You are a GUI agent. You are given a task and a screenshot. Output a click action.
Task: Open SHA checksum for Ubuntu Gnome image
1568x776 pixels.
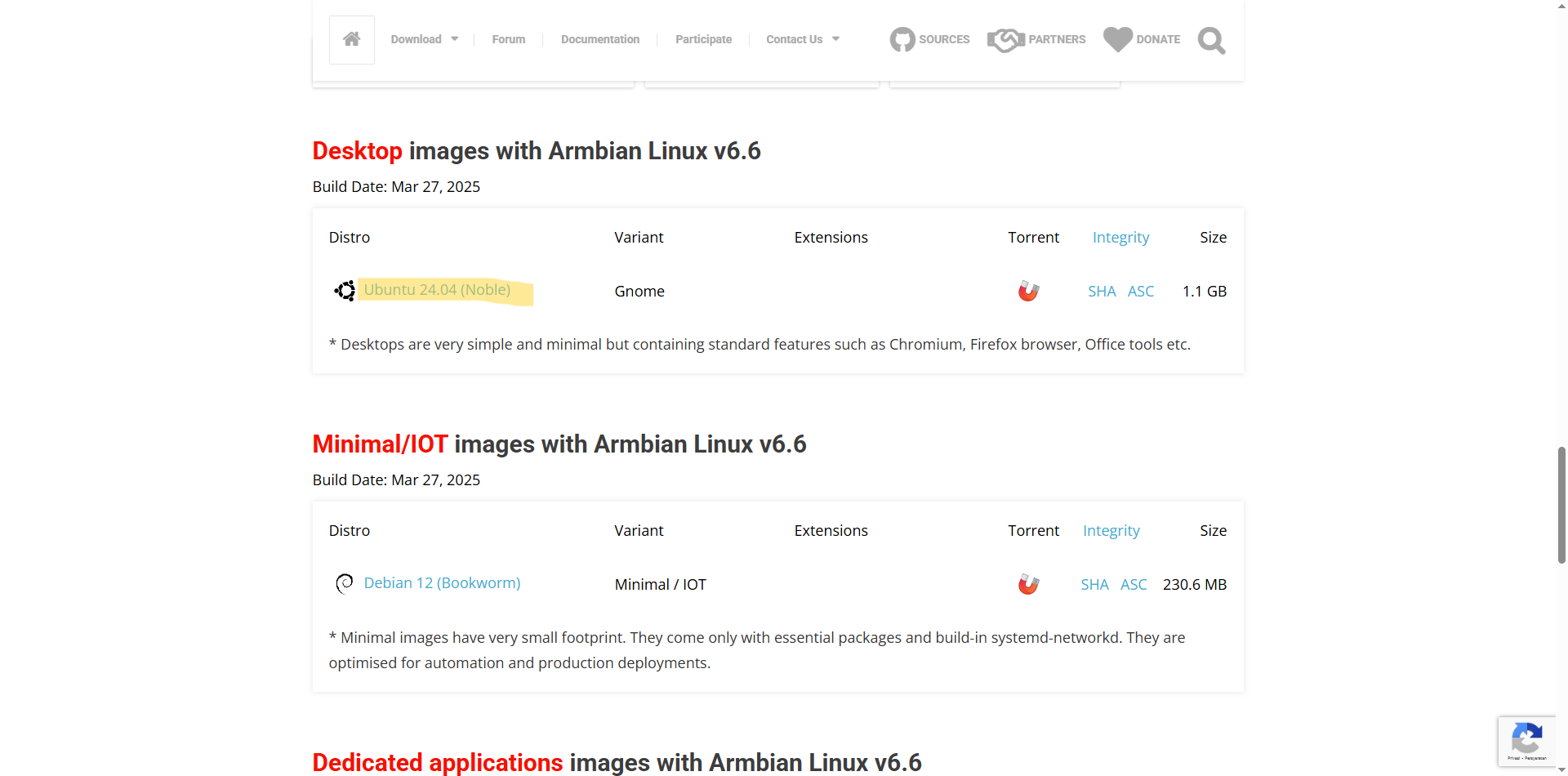click(x=1101, y=292)
